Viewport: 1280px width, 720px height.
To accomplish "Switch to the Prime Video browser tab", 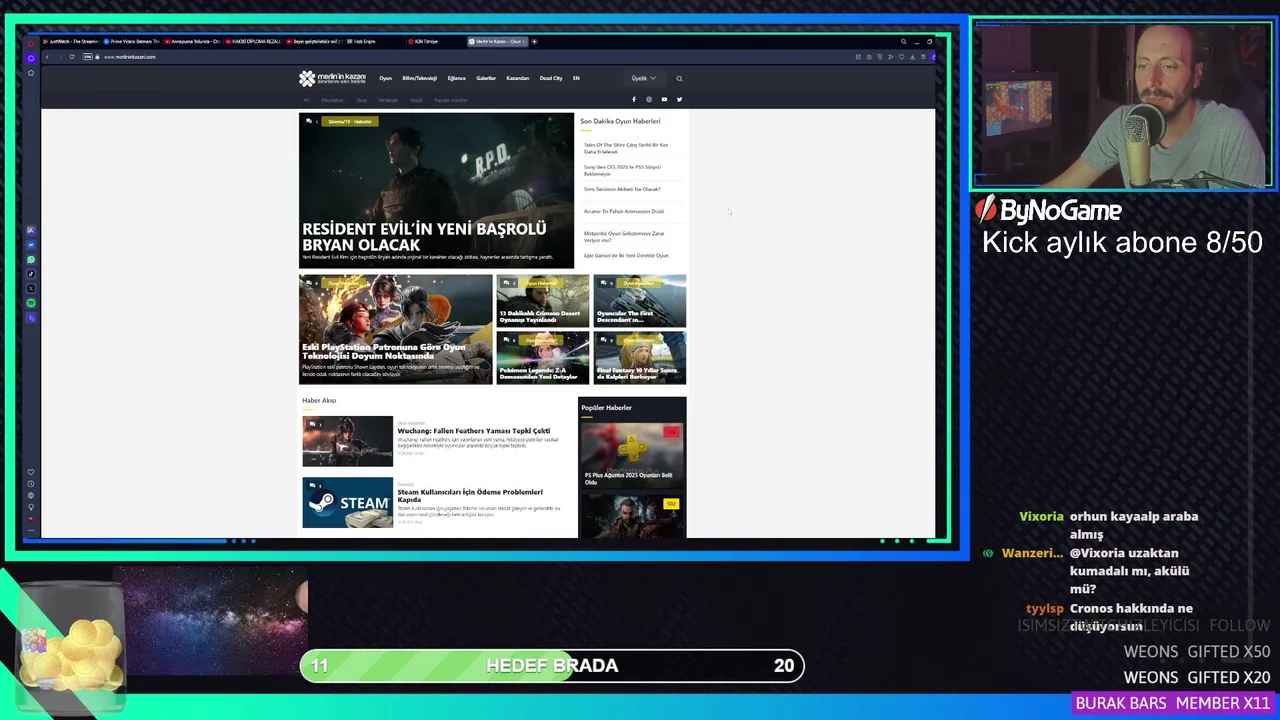I will click(131, 42).
